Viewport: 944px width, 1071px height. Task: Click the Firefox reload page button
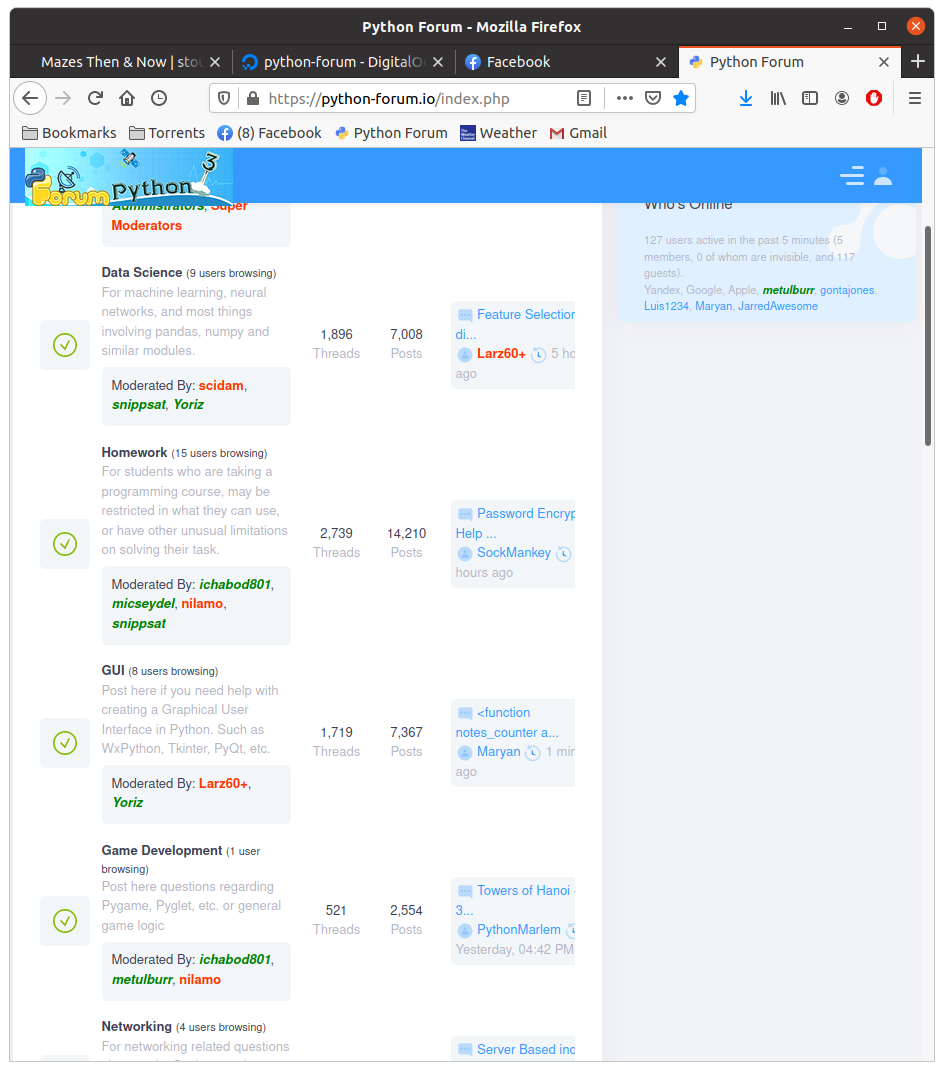click(x=95, y=98)
